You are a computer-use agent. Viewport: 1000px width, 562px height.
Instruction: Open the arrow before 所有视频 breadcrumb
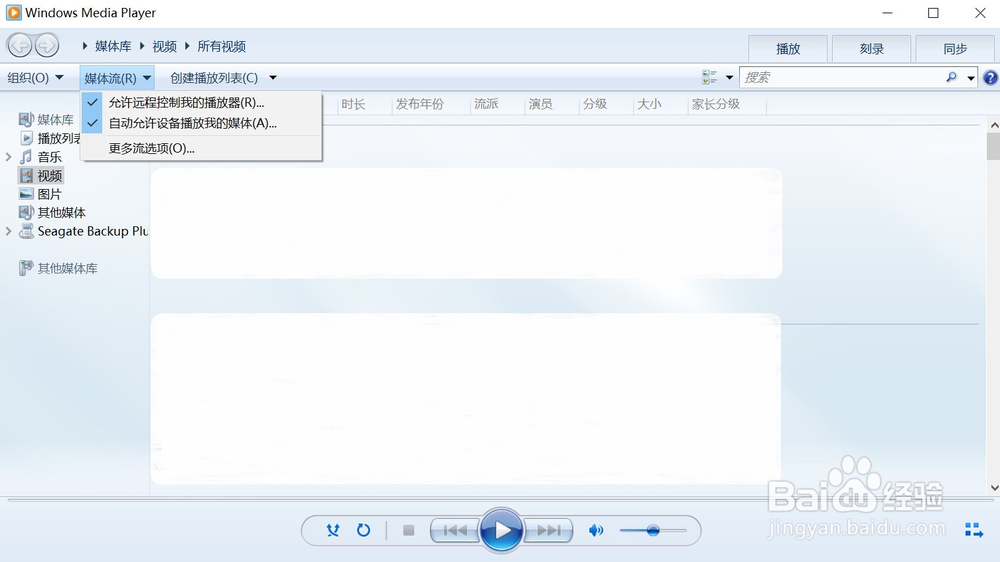click(188, 46)
